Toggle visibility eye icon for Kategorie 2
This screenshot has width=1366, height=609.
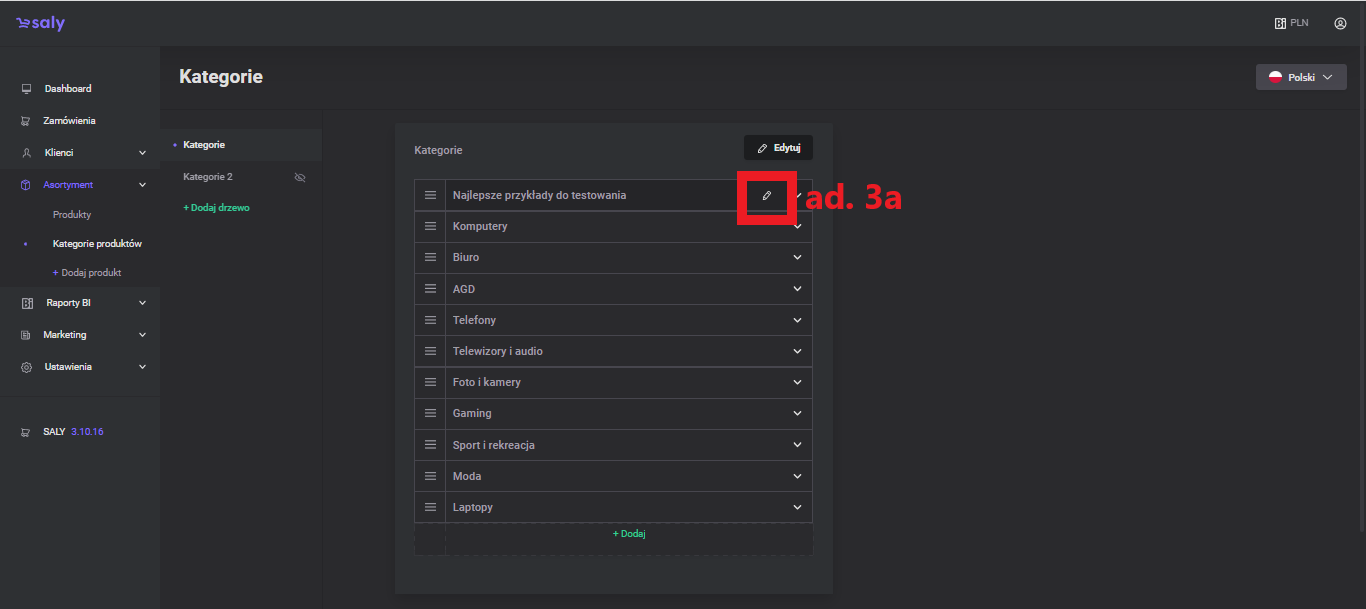[x=299, y=177]
